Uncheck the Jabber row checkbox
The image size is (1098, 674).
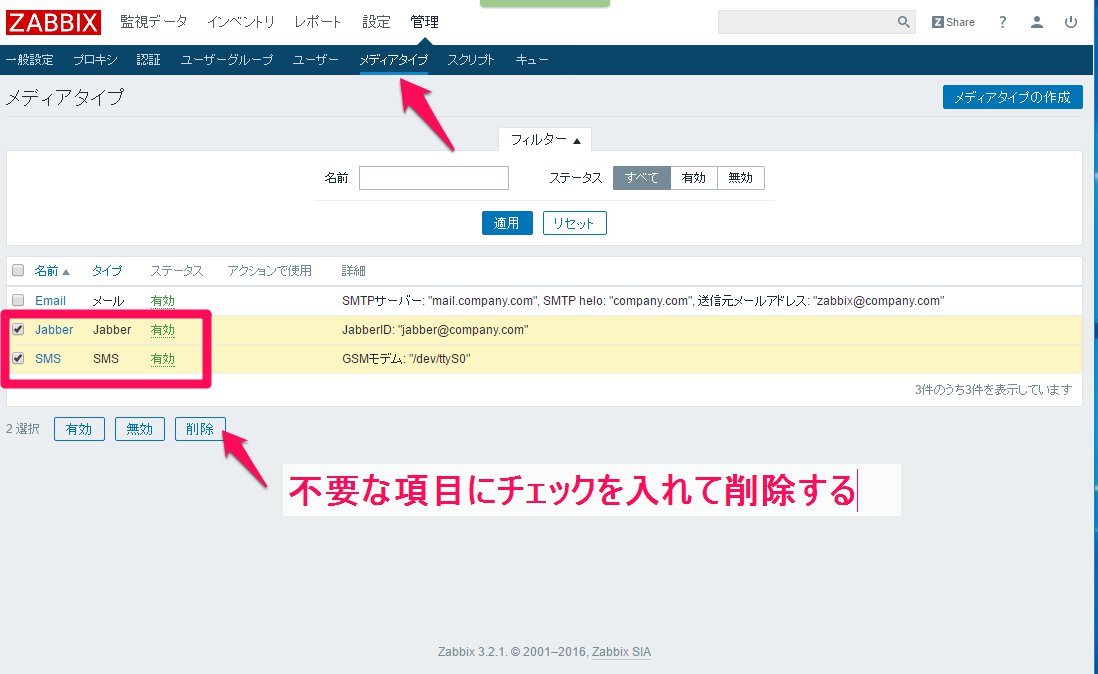pyautogui.click(x=18, y=330)
